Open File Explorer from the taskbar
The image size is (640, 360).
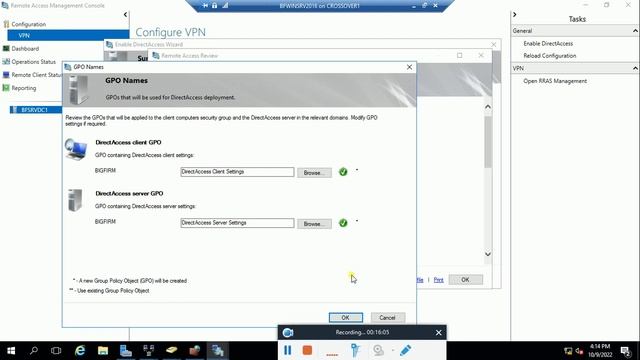[x=103, y=351]
